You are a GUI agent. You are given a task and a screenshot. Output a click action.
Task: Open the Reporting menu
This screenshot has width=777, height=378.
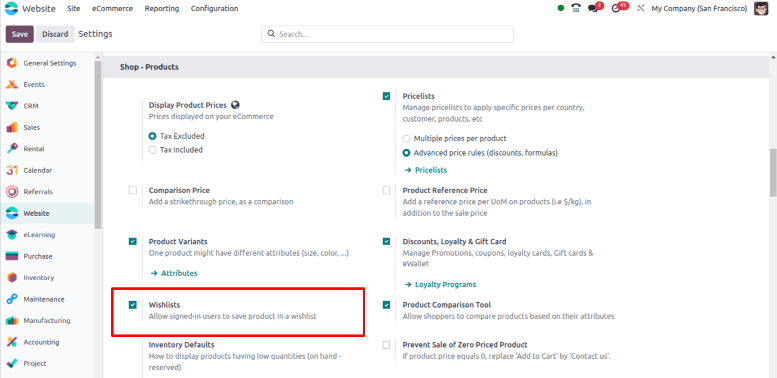coord(162,8)
